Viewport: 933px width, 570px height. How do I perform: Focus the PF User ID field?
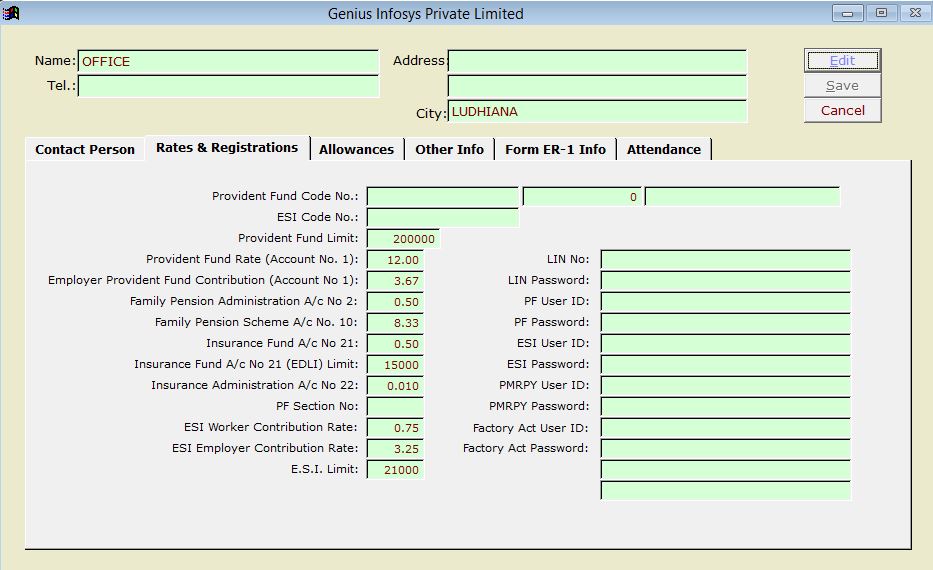[x=725, y=302]
